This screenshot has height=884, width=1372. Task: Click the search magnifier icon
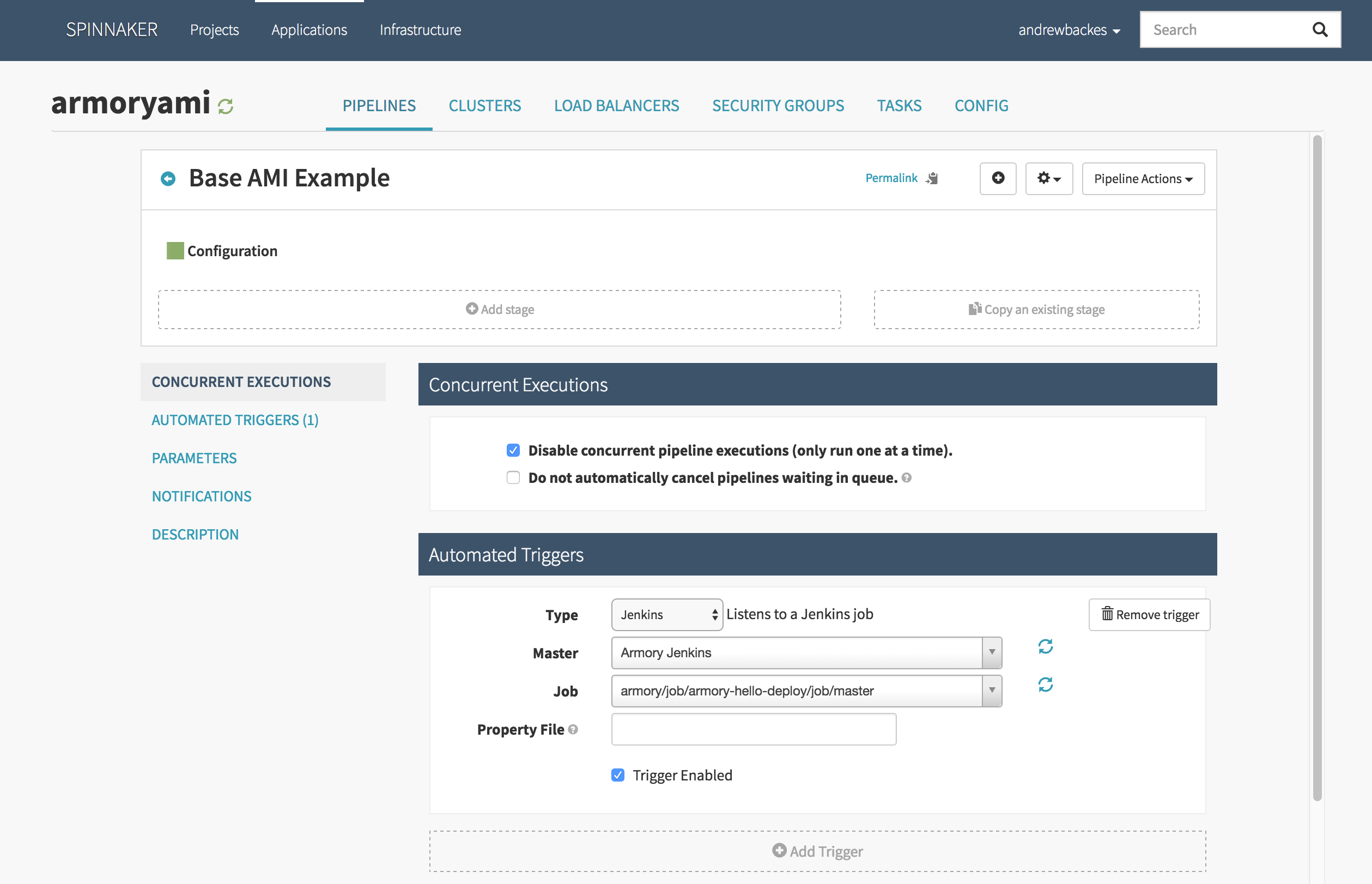1320,30
